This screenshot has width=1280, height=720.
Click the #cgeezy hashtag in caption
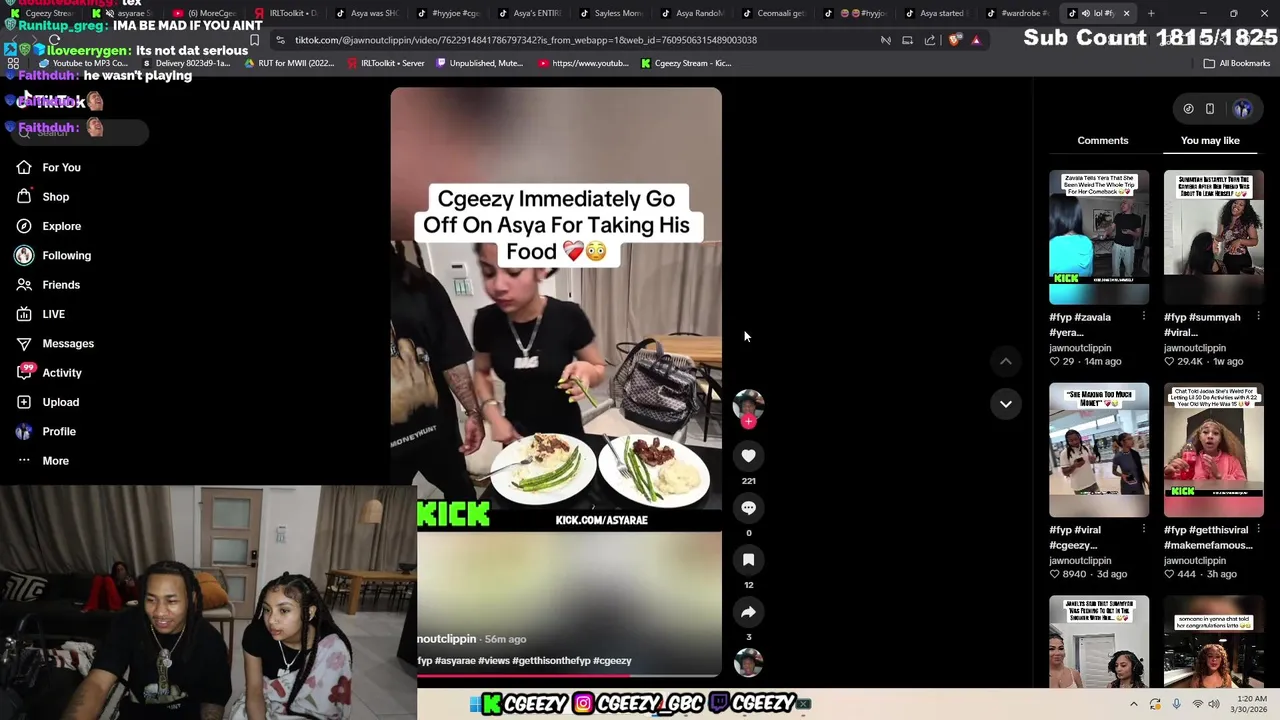(x=612, y=660)
